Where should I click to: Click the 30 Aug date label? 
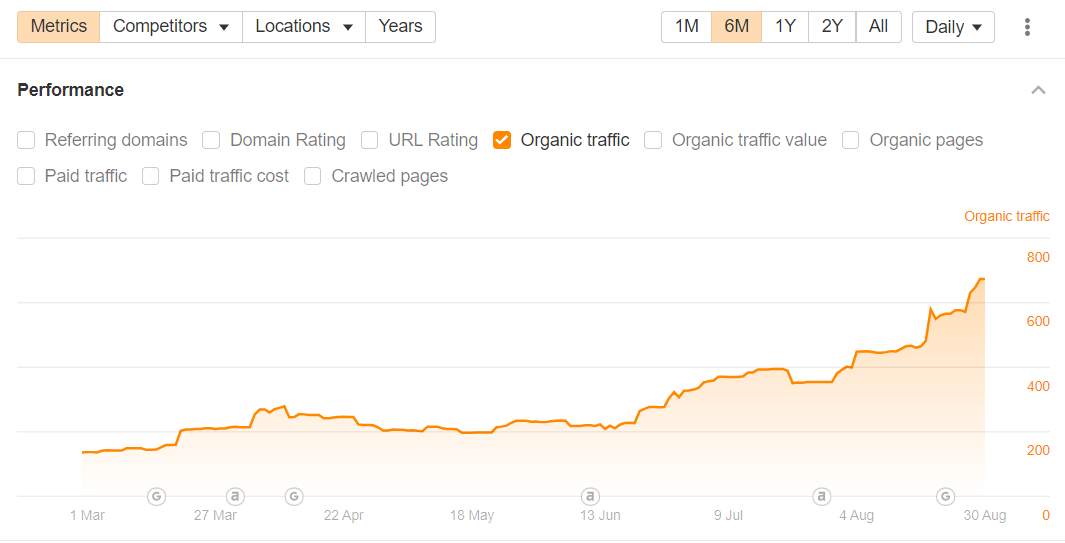(x=985, y=515)
